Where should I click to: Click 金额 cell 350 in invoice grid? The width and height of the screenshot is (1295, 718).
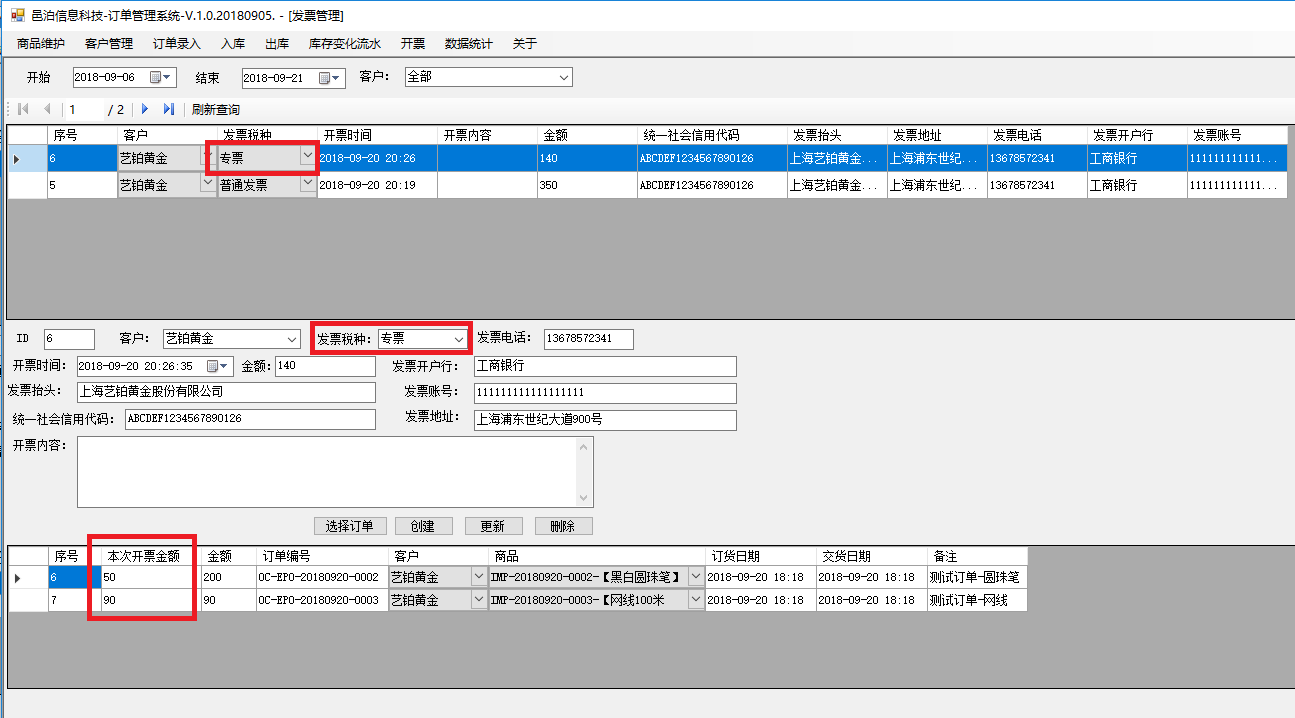coord(587,185)
